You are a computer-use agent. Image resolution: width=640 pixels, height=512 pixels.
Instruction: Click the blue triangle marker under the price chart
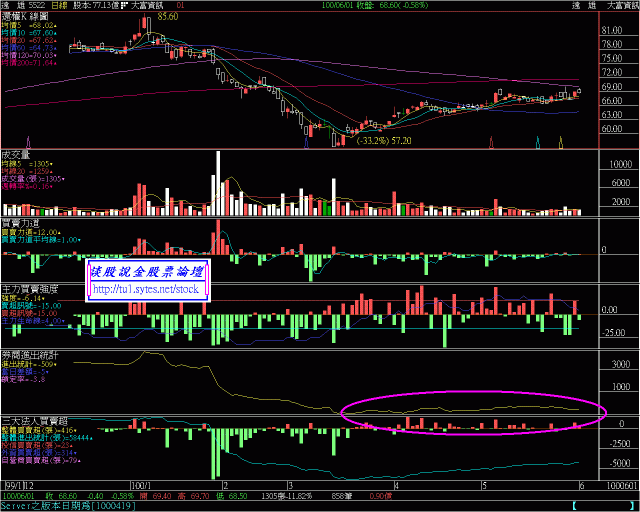306,142
